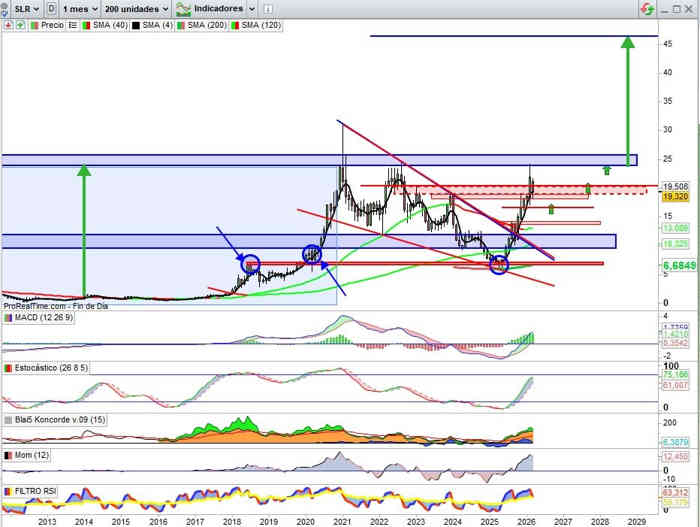Click the arrow next to Indicadores
700x527 pixels.
[251, 8]
